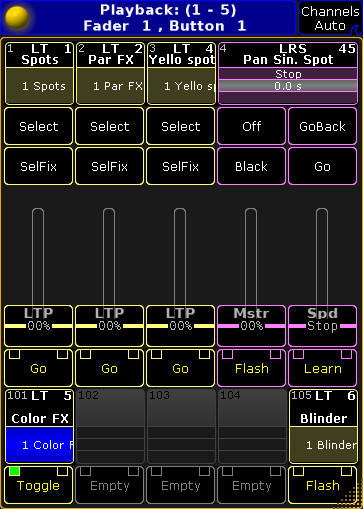
Task: Toggle the Color FX executor 101
Action: pyautogui.click(x=38, y=485)
